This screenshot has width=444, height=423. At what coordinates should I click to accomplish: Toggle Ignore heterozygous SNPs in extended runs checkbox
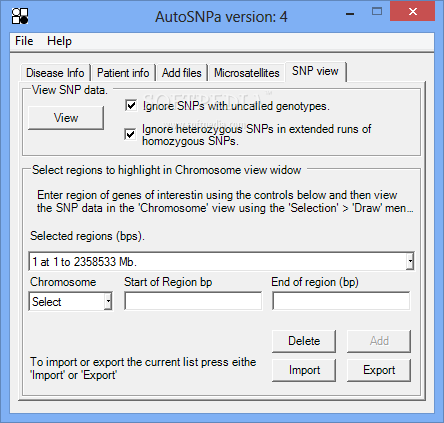click(x=130, y=134)
